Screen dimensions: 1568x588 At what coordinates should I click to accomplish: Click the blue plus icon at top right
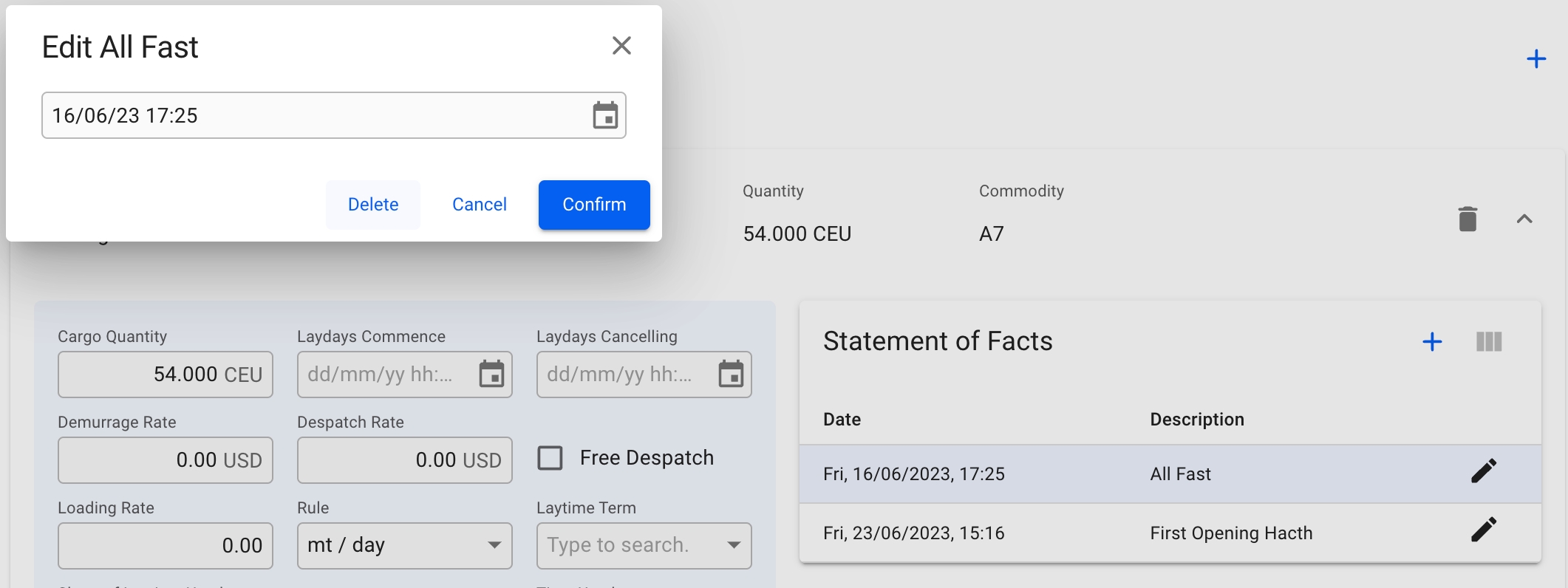[x=1535, y=59]
